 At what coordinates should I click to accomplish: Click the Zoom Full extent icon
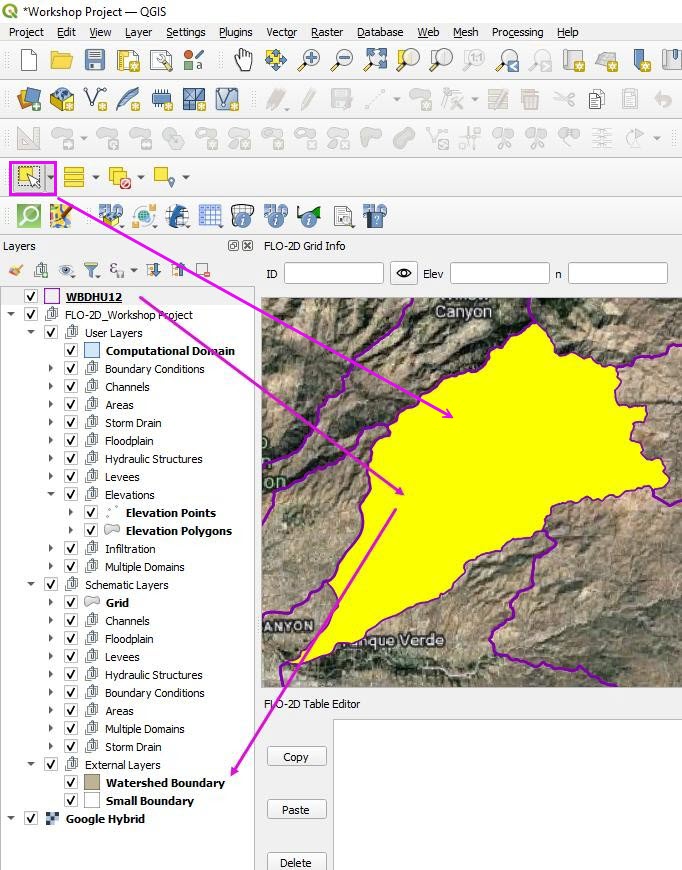375,60
